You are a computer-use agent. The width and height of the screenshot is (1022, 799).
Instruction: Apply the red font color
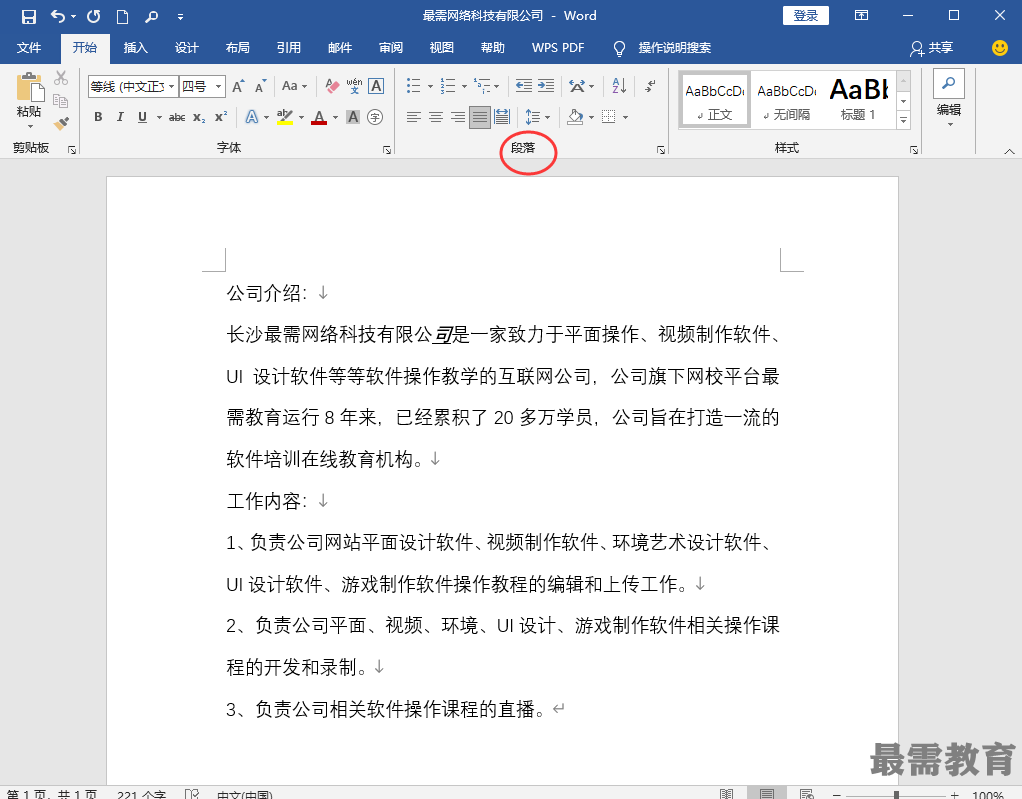[319, 117]
